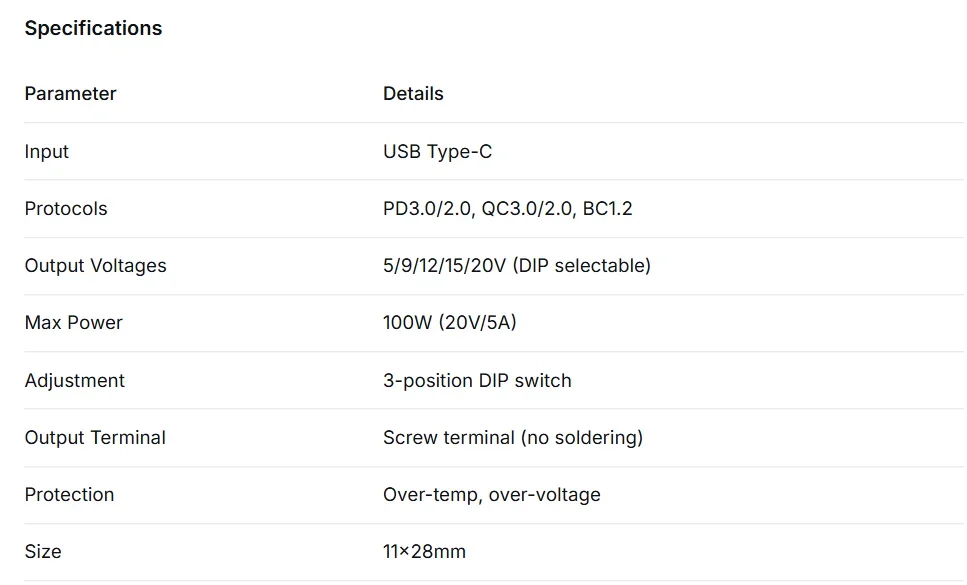Select the PD3.0/2.0, QC3.0/2.0, BC1.2 text
The height and width of the screenshot is (585, 967).
coord(508,209)
